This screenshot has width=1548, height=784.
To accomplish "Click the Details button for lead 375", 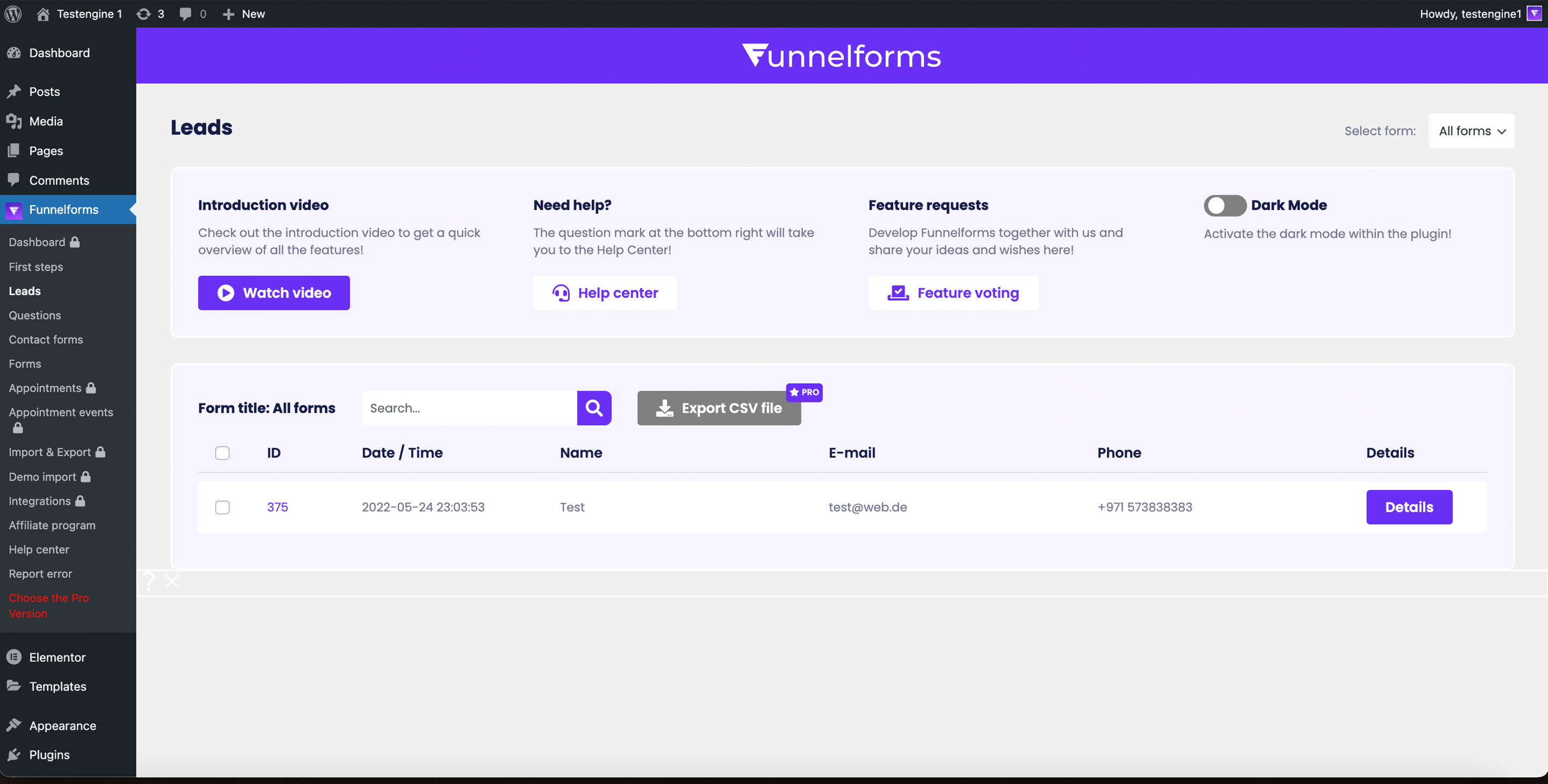I will point(1409,506).
